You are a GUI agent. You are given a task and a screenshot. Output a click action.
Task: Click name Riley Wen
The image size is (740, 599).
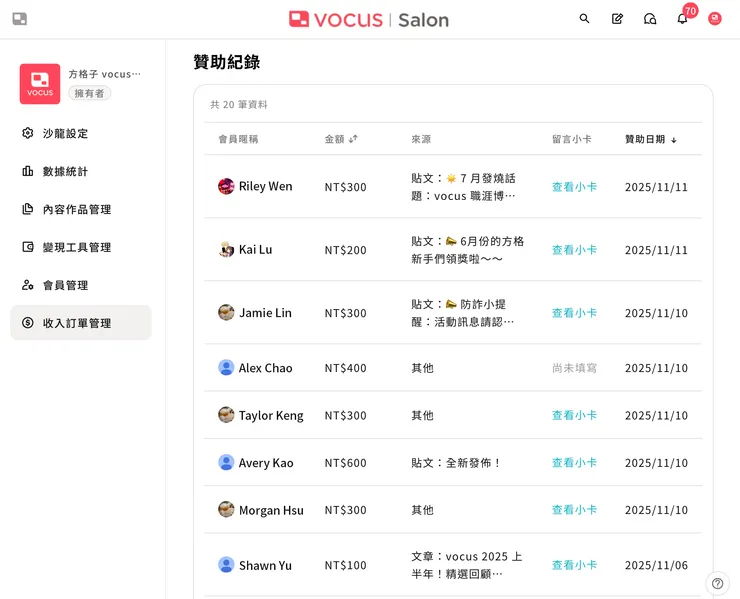coord(265,186)
